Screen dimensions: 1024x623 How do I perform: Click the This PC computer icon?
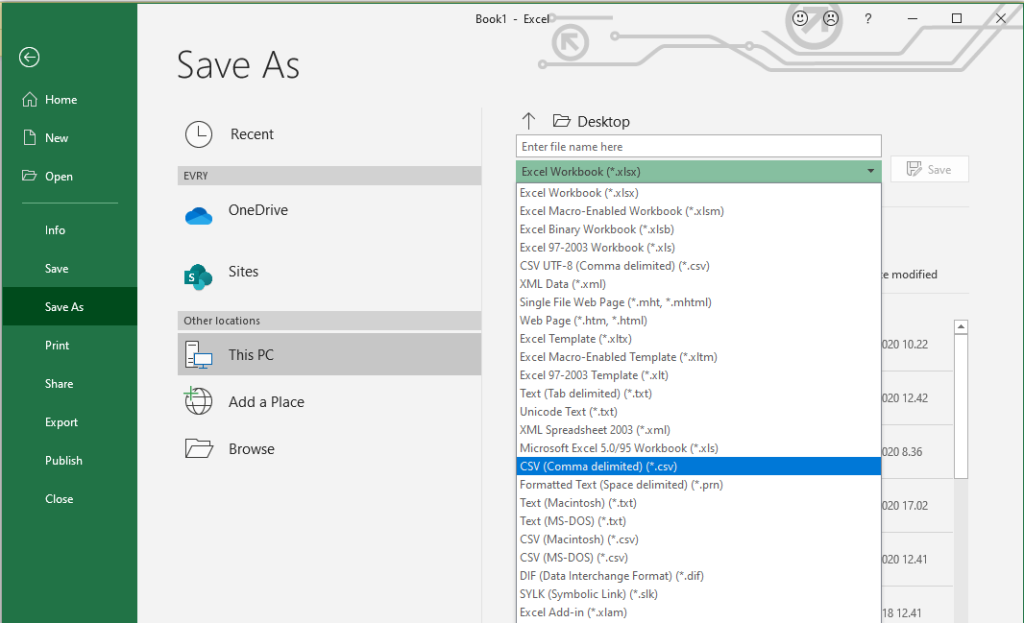pos(199,355)
